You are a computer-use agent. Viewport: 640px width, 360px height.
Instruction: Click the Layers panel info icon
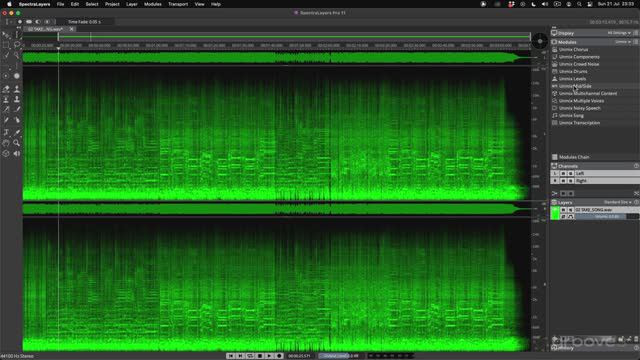[x=636, y=202]
